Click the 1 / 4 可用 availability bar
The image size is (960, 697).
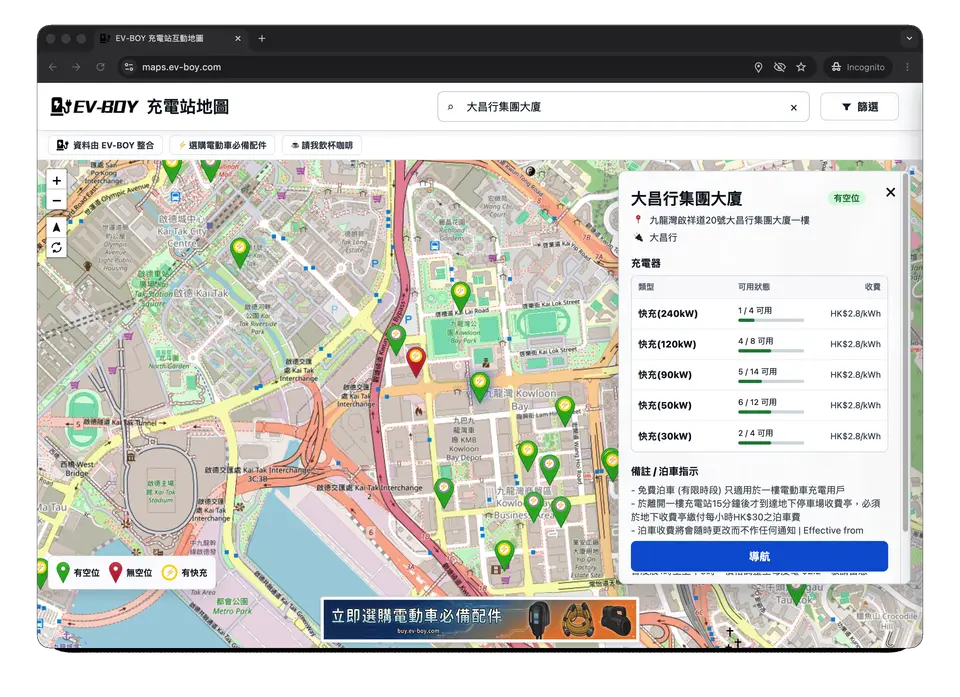pos(771,320)
